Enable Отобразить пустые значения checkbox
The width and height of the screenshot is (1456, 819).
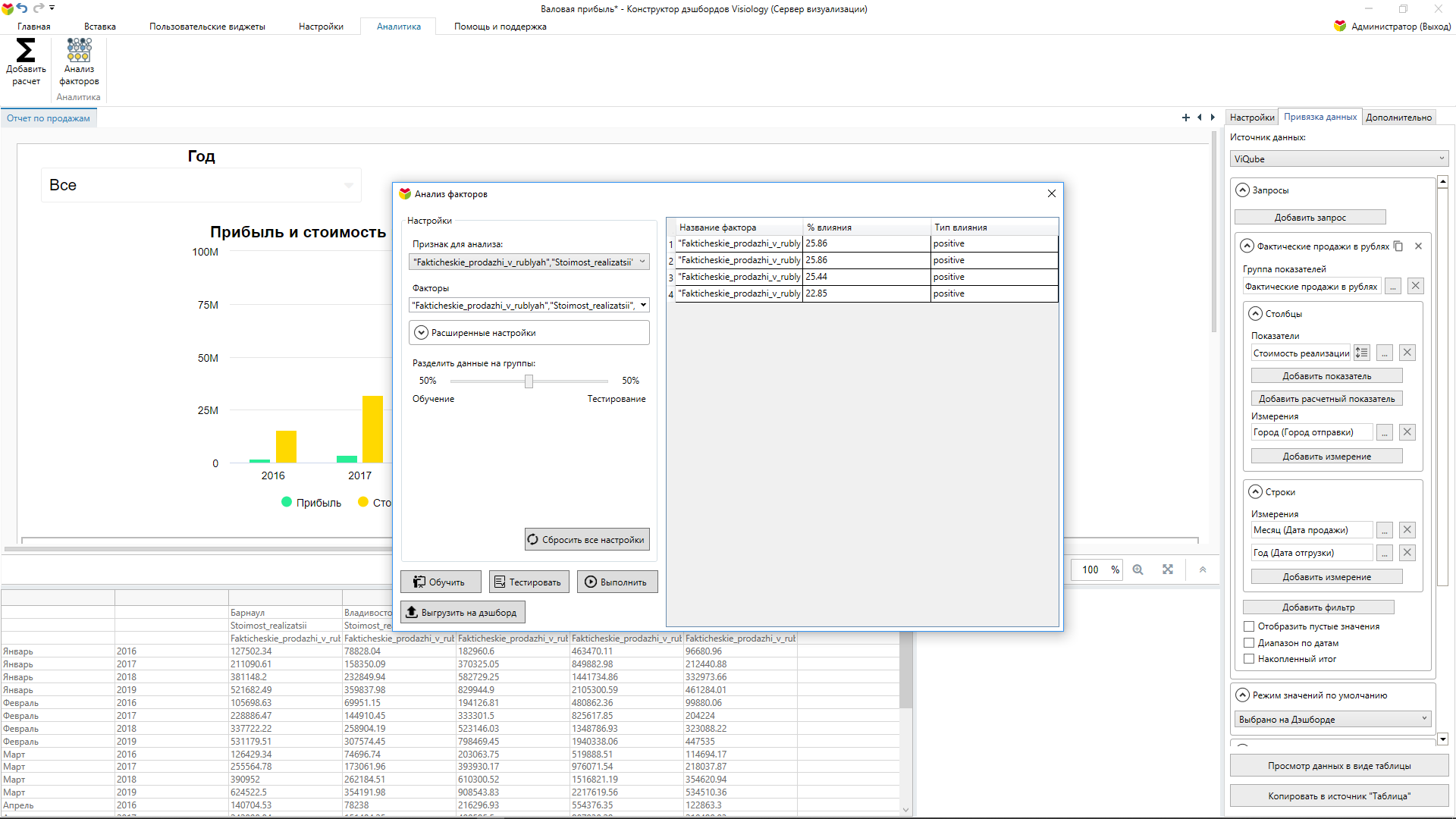coord(1249,626)
